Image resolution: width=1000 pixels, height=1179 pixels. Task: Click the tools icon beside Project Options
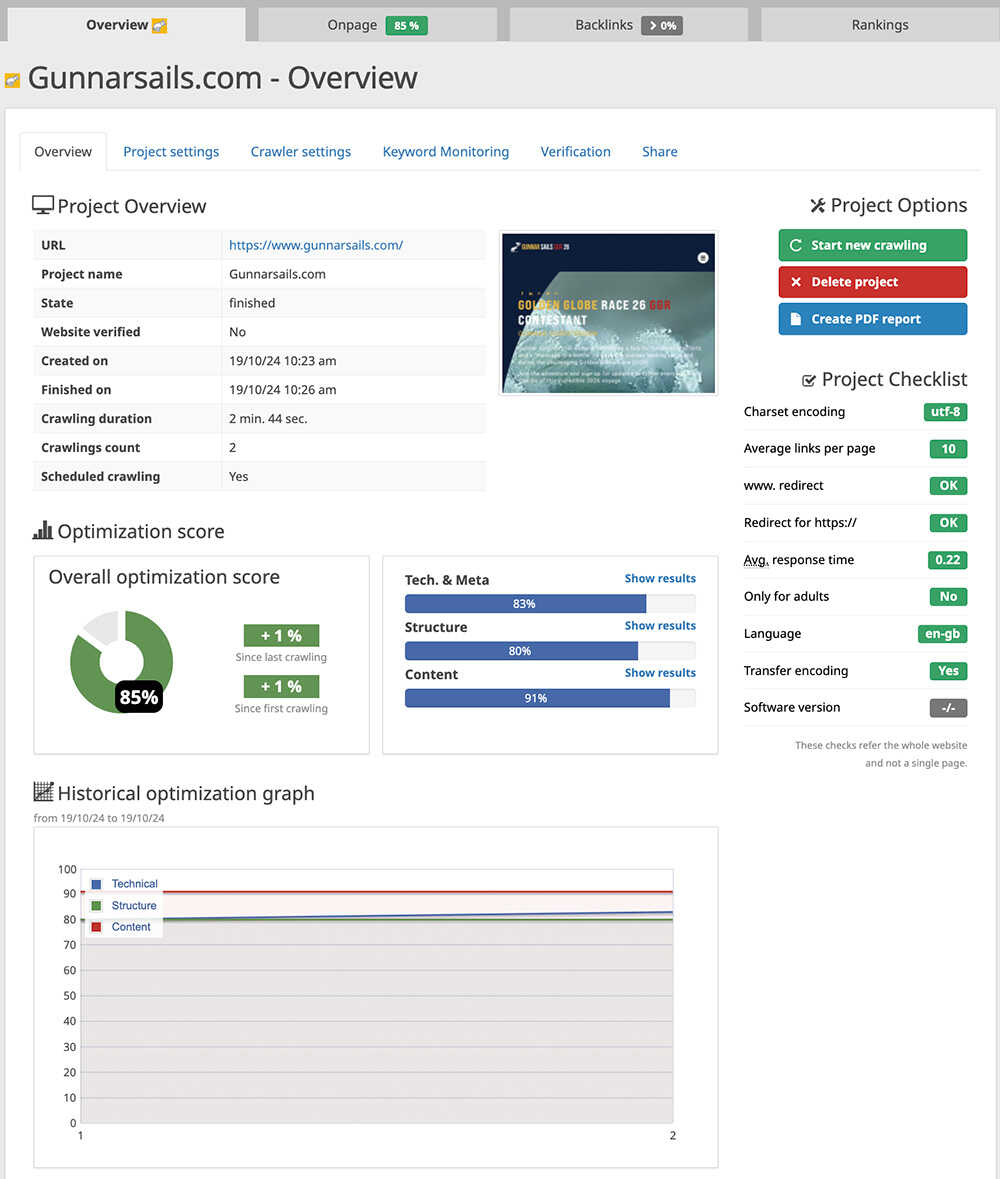[x=817, y=205]
